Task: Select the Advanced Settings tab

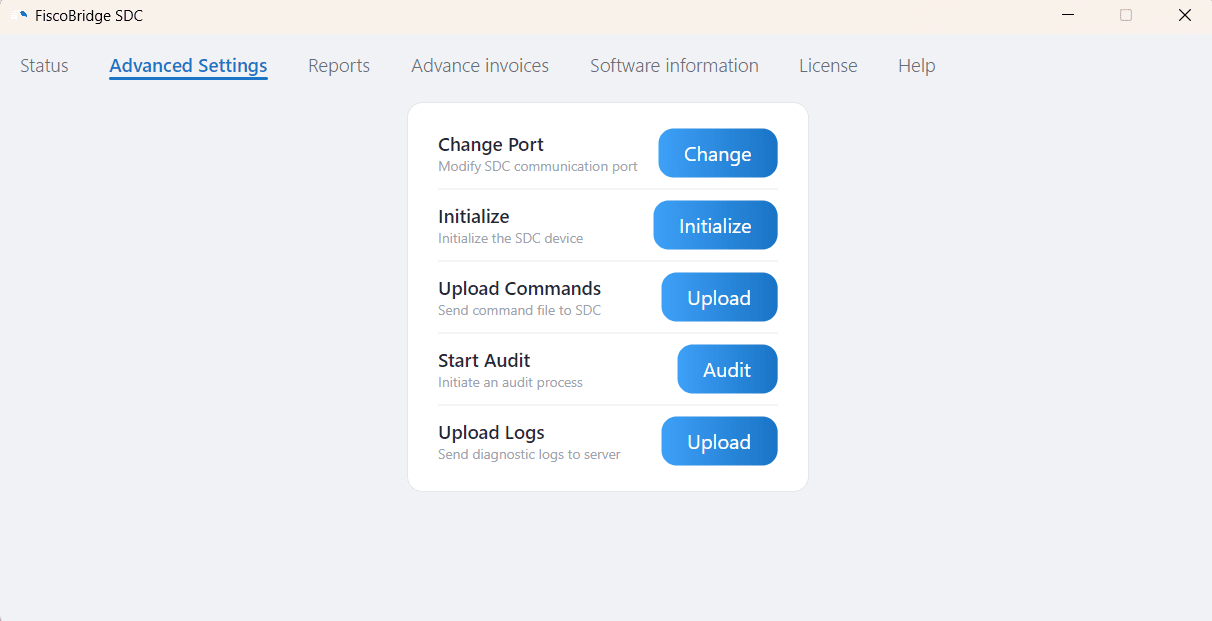Action: click(x=188, y=66)
